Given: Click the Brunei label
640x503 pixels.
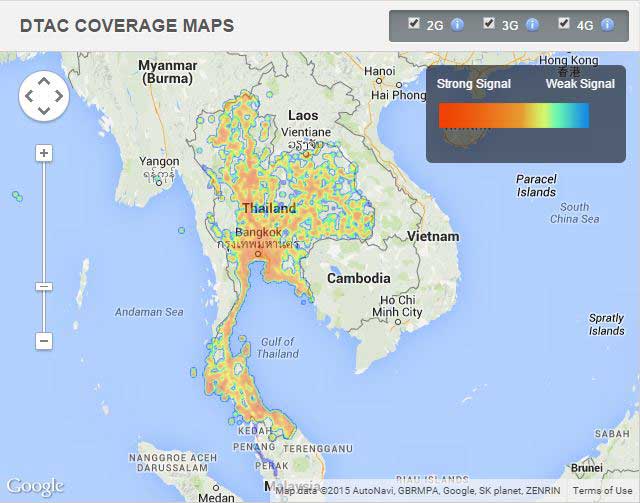Looking at the screenshot, I should (587, 468).
